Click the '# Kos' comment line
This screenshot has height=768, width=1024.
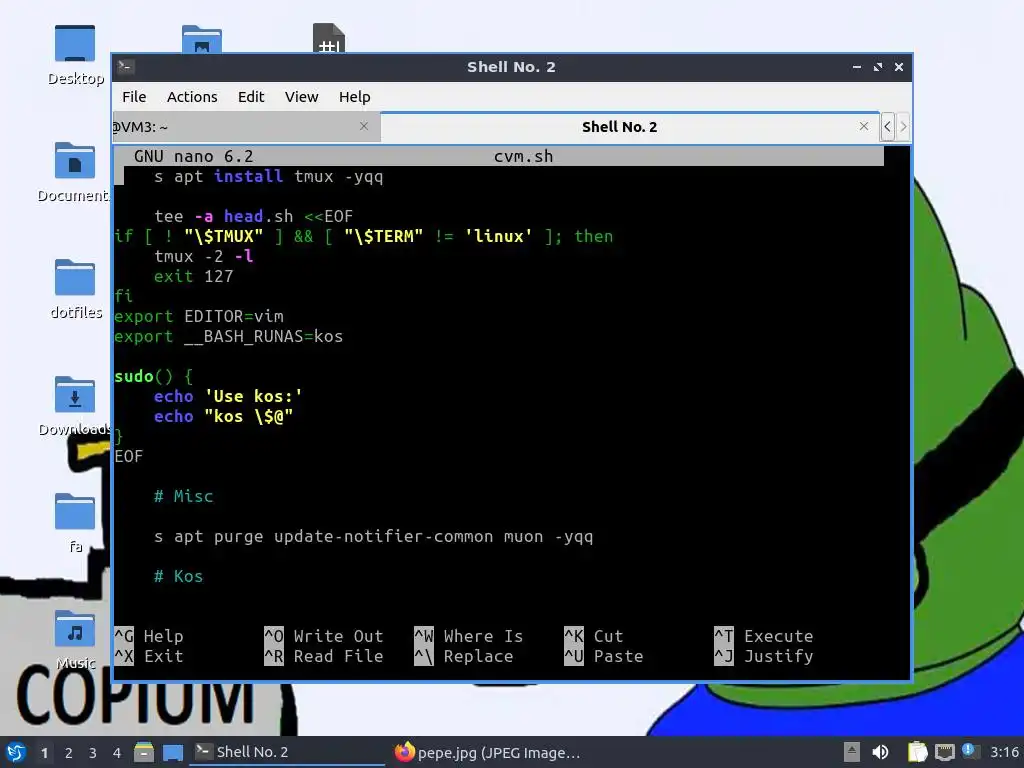tap(178, 576)
